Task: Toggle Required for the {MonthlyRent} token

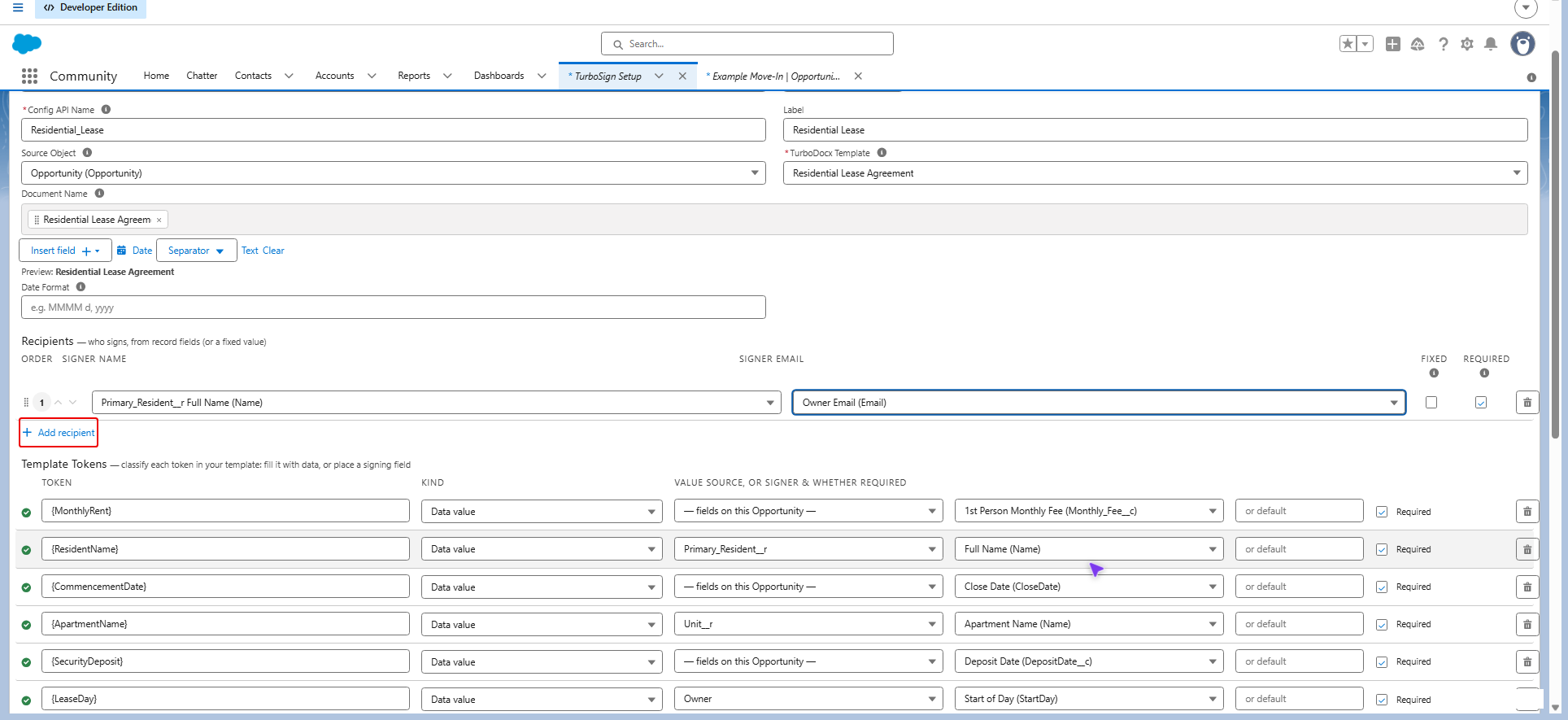Action: tap(1382, 512)
